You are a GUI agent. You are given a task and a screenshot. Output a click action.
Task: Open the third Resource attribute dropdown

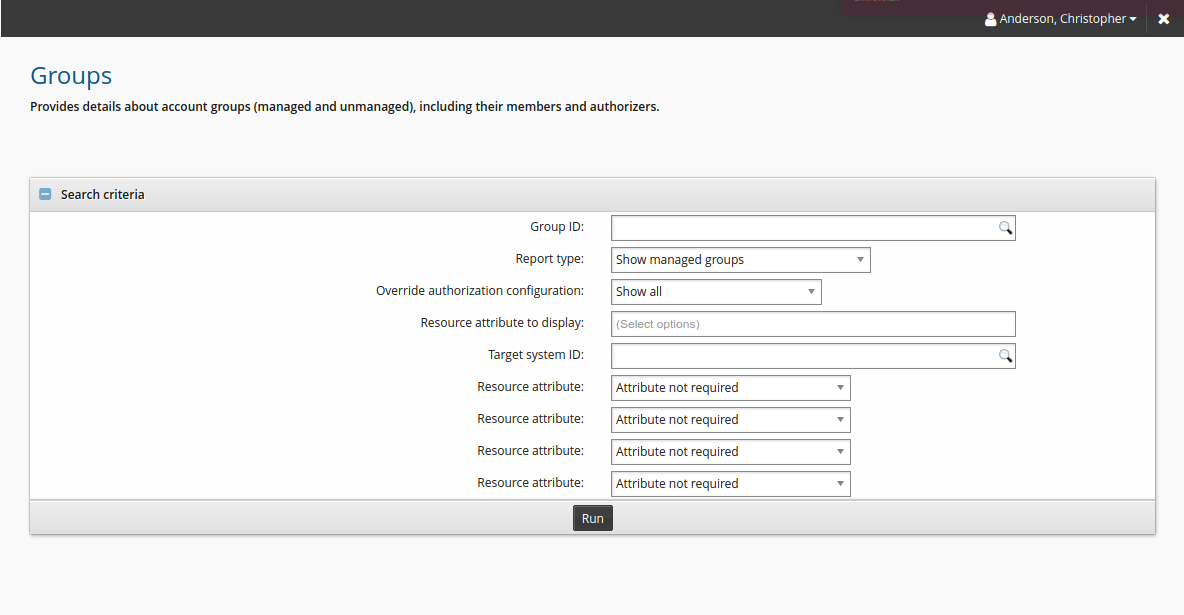point(730,452)
